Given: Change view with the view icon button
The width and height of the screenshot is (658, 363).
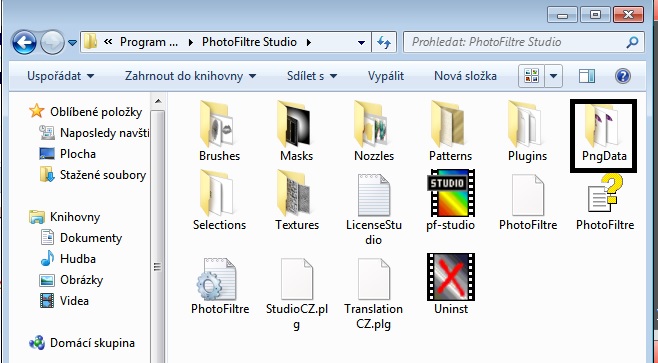Looking at the screenshot, I should point(531,76).
